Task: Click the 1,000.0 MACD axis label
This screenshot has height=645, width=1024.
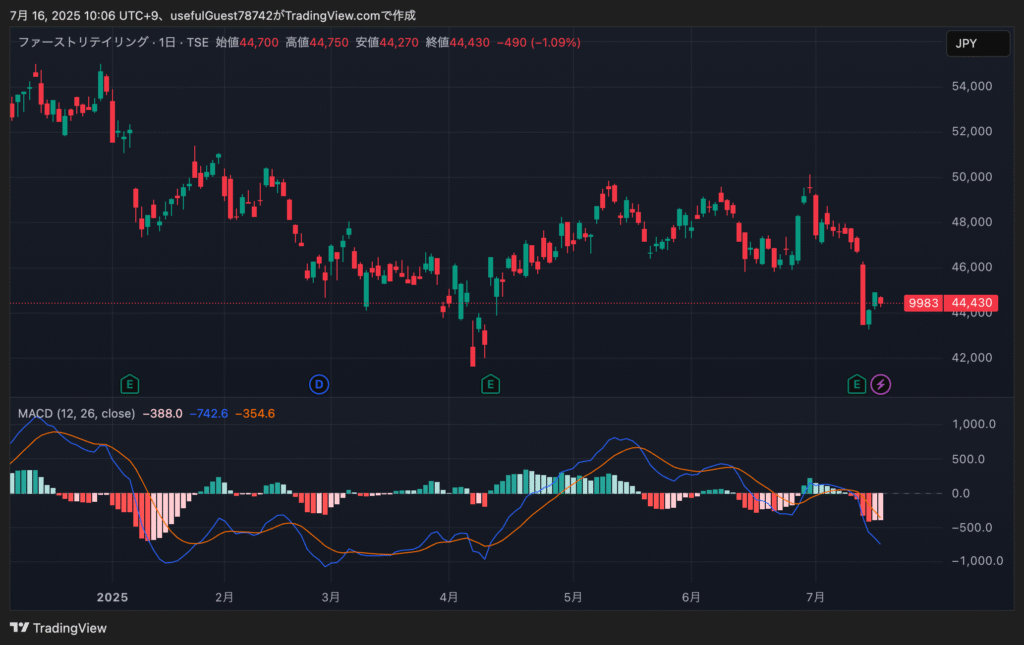Action: [974, 424]
